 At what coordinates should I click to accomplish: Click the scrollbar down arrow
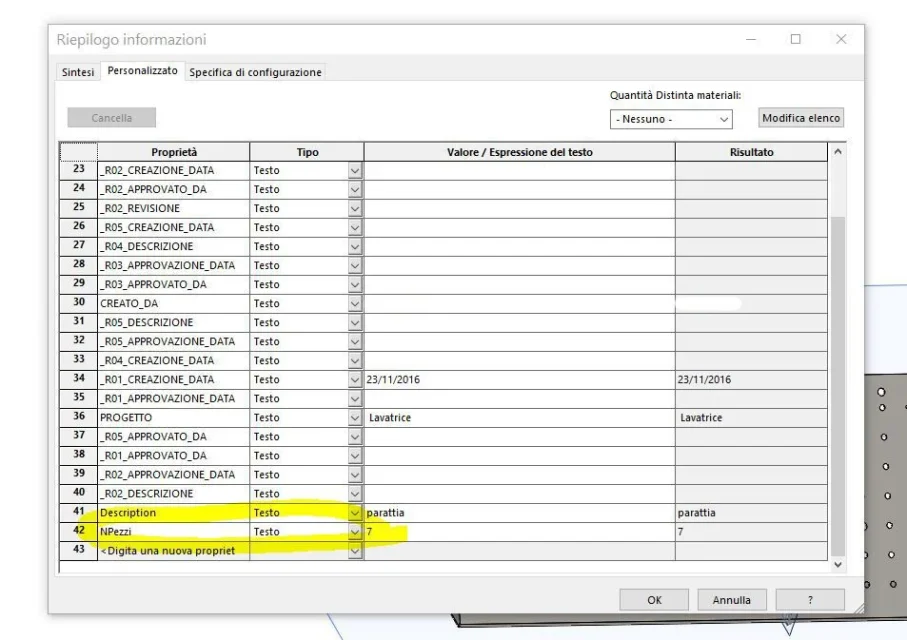coord(837,565)
